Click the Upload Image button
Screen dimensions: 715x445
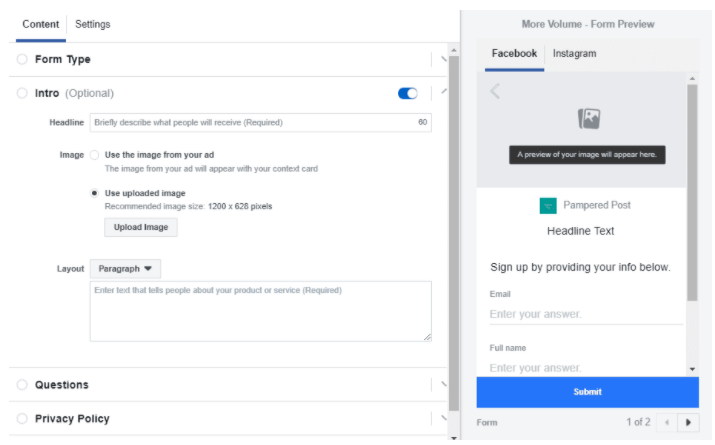(141, 227)
